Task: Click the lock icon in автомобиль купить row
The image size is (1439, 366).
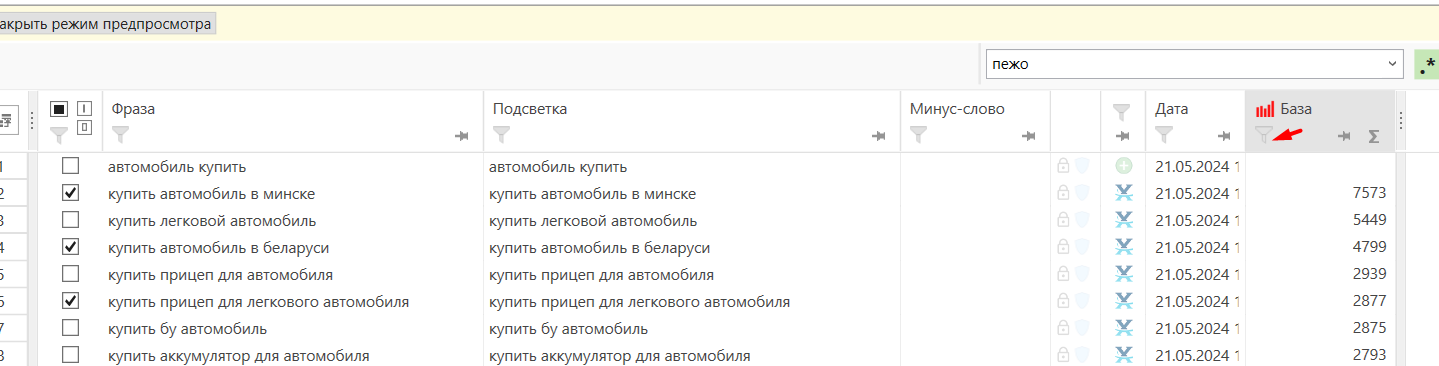Action: pos(1064,166)
